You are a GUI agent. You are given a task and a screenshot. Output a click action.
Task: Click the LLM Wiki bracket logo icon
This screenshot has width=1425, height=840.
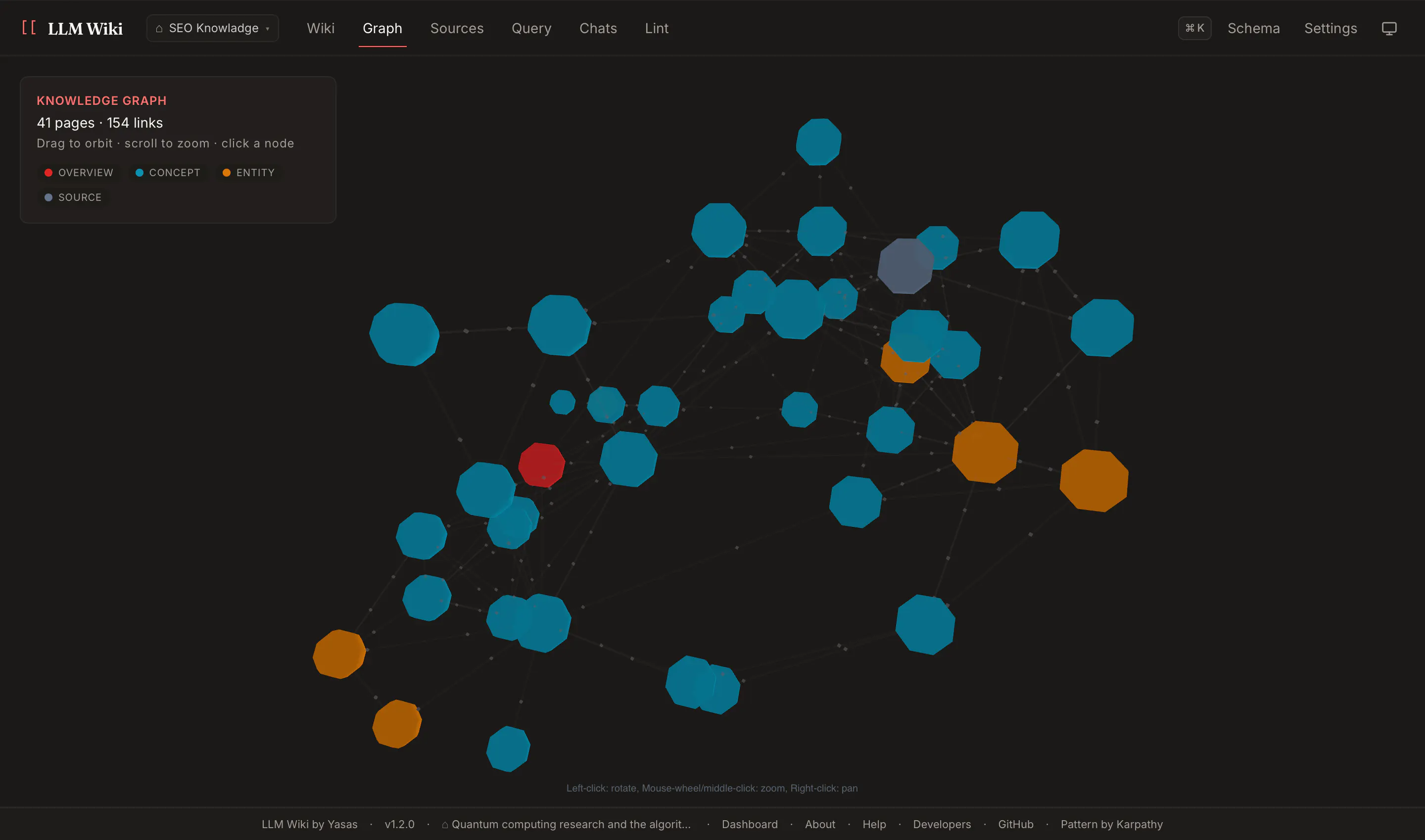(x=29, y=28)
